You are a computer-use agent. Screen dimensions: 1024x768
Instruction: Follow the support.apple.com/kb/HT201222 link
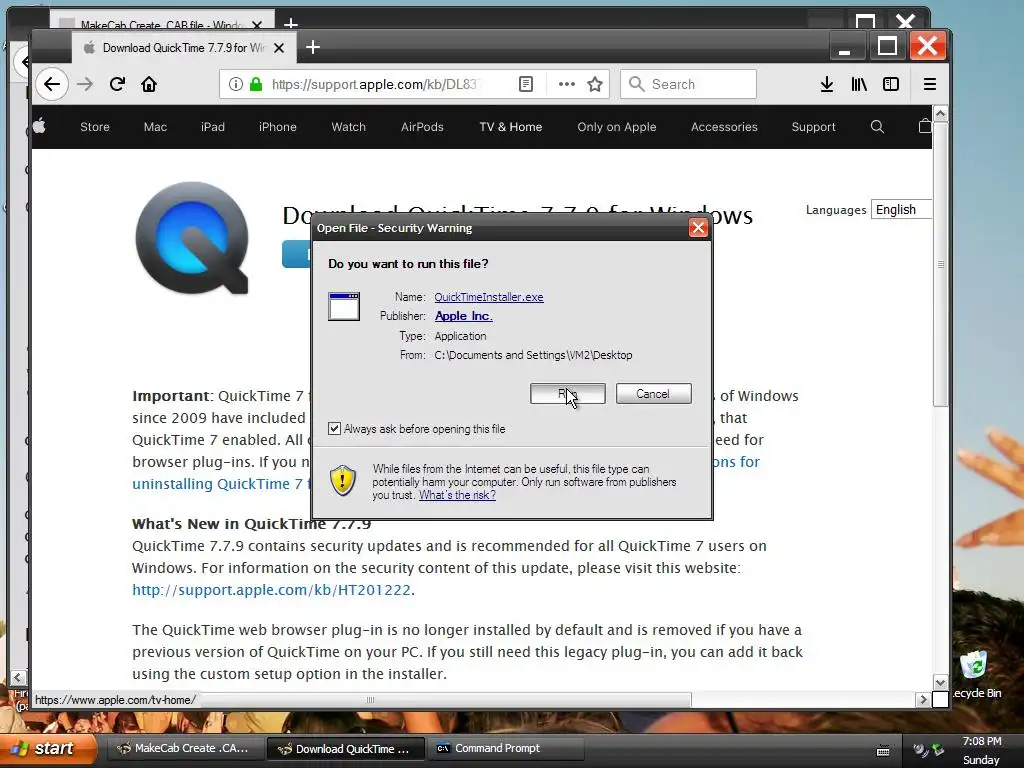click(271, 590)
